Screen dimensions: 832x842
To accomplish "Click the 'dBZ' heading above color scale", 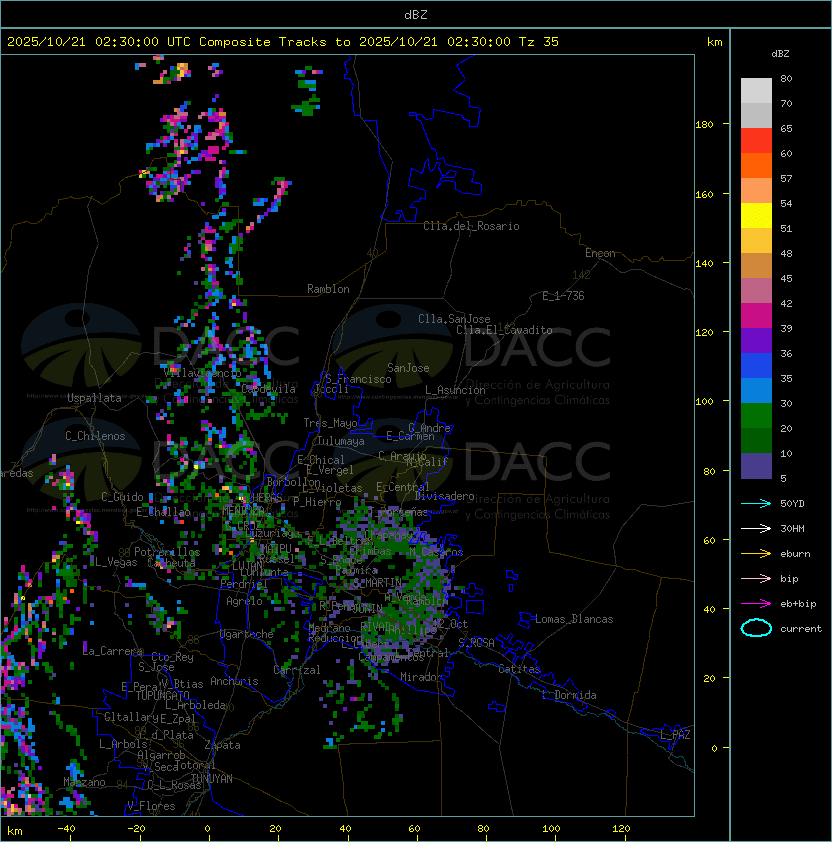I will pyautogui.click(x=780, y=54).
